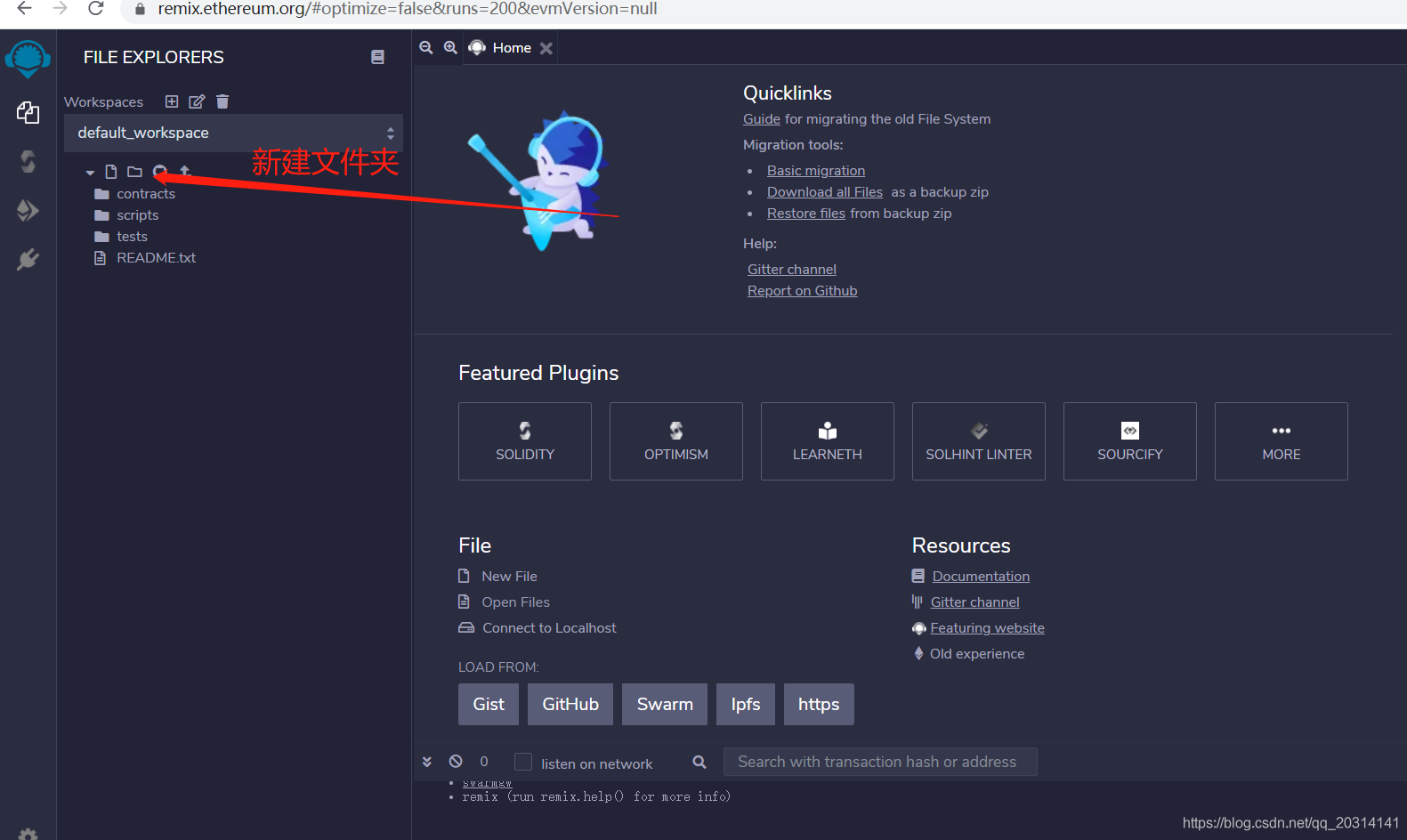
Task: Click Download all Files link
Action: 825,192
